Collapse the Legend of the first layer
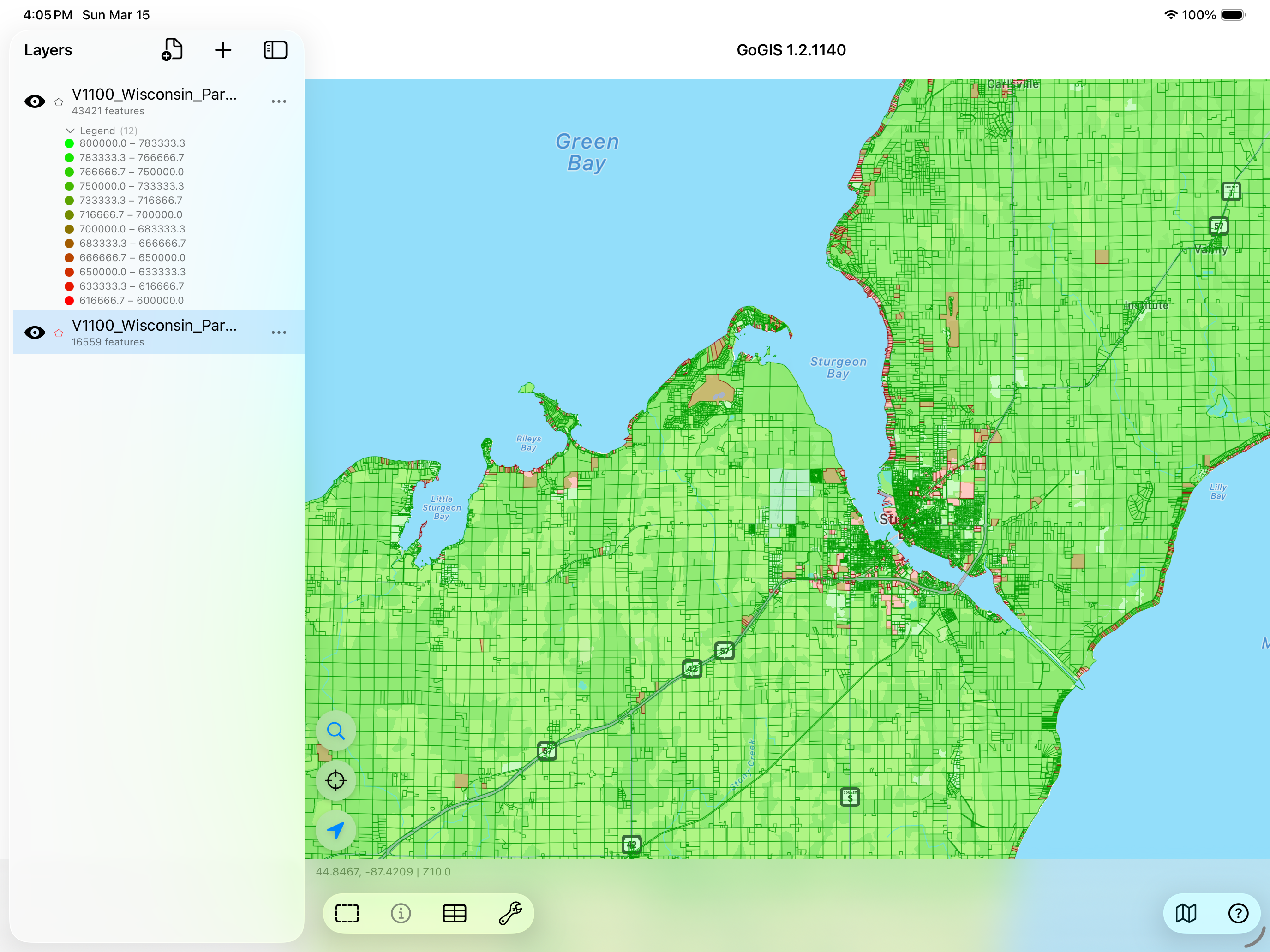The image size is (1270, 952). tap(70, 130)
